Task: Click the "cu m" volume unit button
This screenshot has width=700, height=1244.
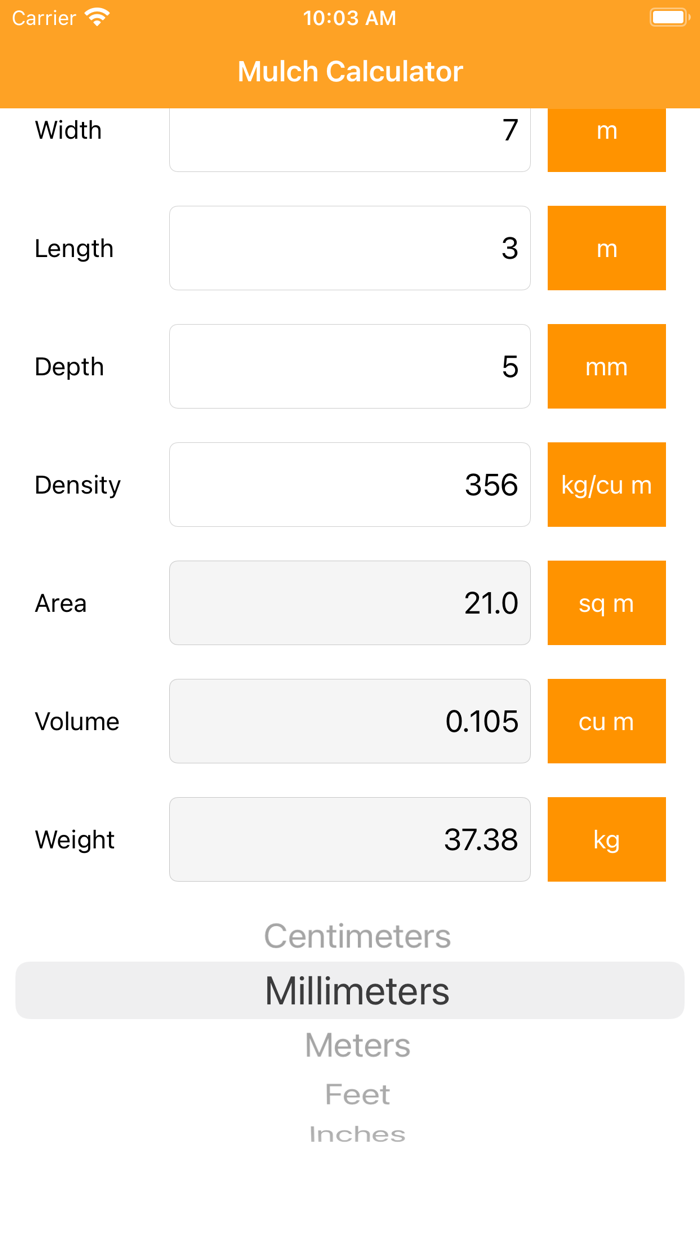Action: click(606, 721)
